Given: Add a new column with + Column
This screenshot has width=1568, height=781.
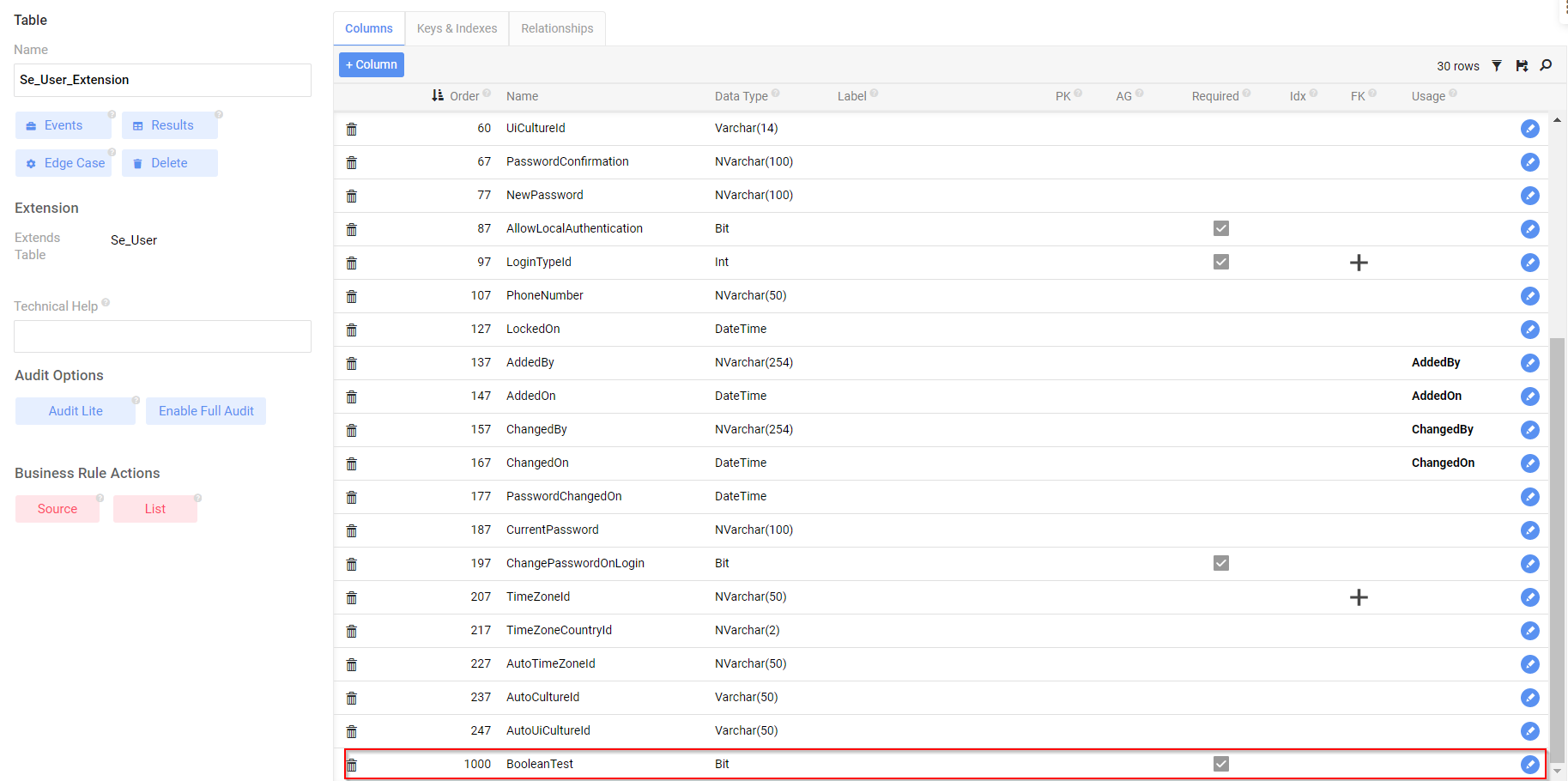Looking at the screenshot, I should (372, 64).
